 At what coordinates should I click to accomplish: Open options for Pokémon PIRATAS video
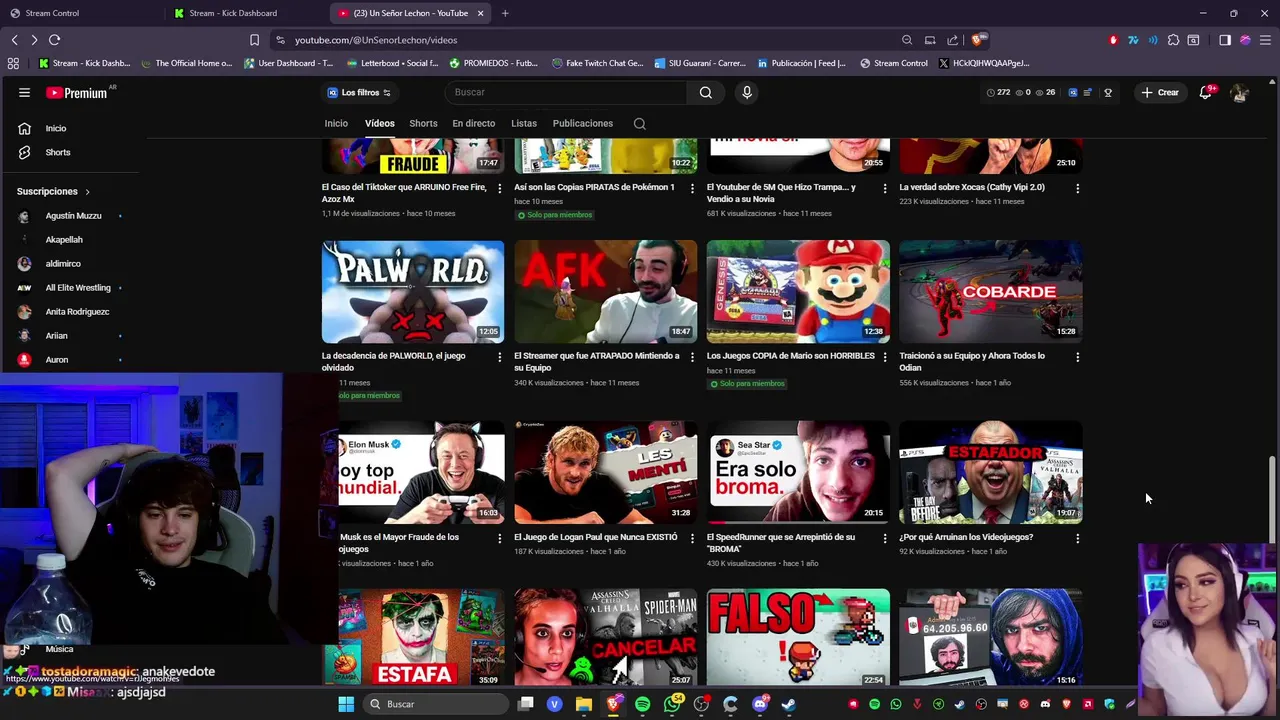pos(692,188)
